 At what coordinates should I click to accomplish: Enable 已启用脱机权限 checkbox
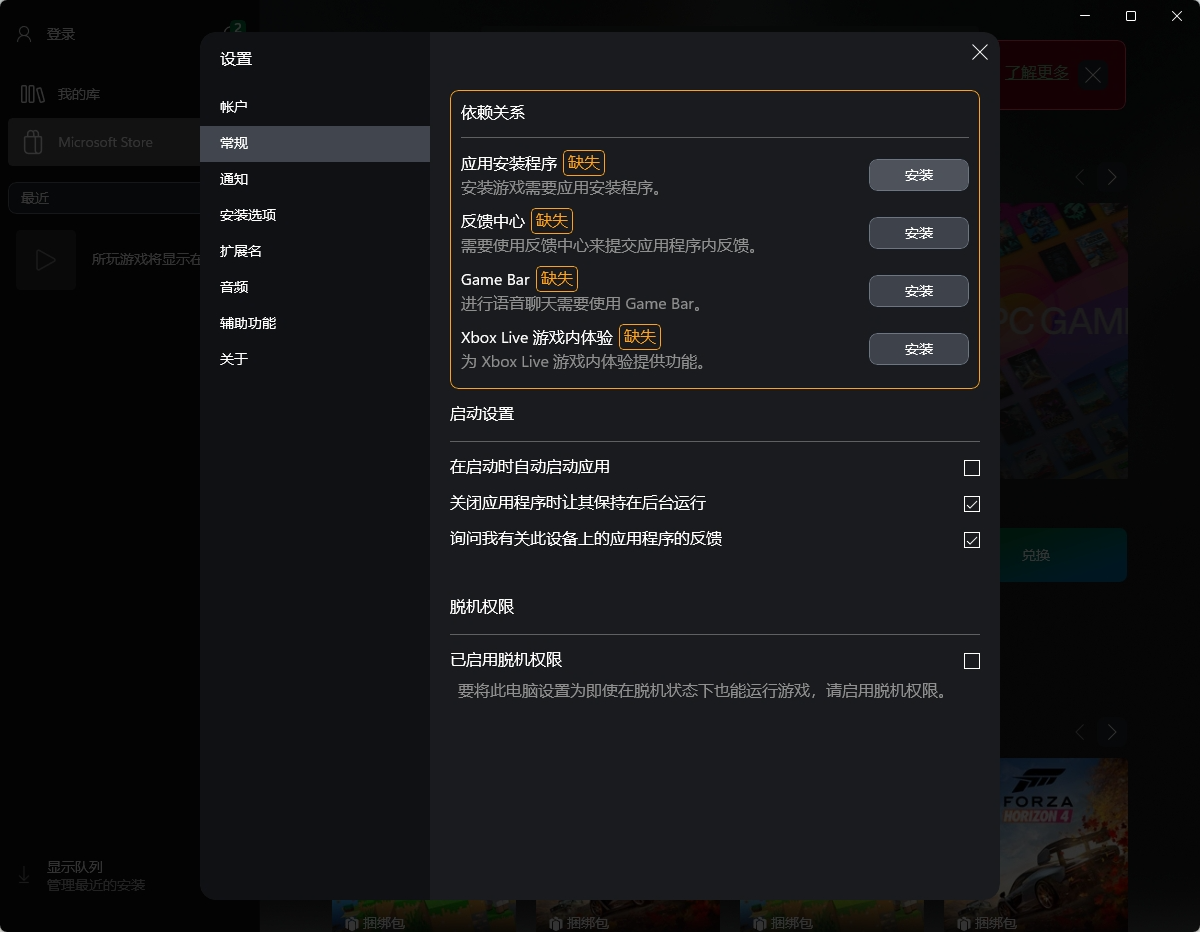coord(971,661)
